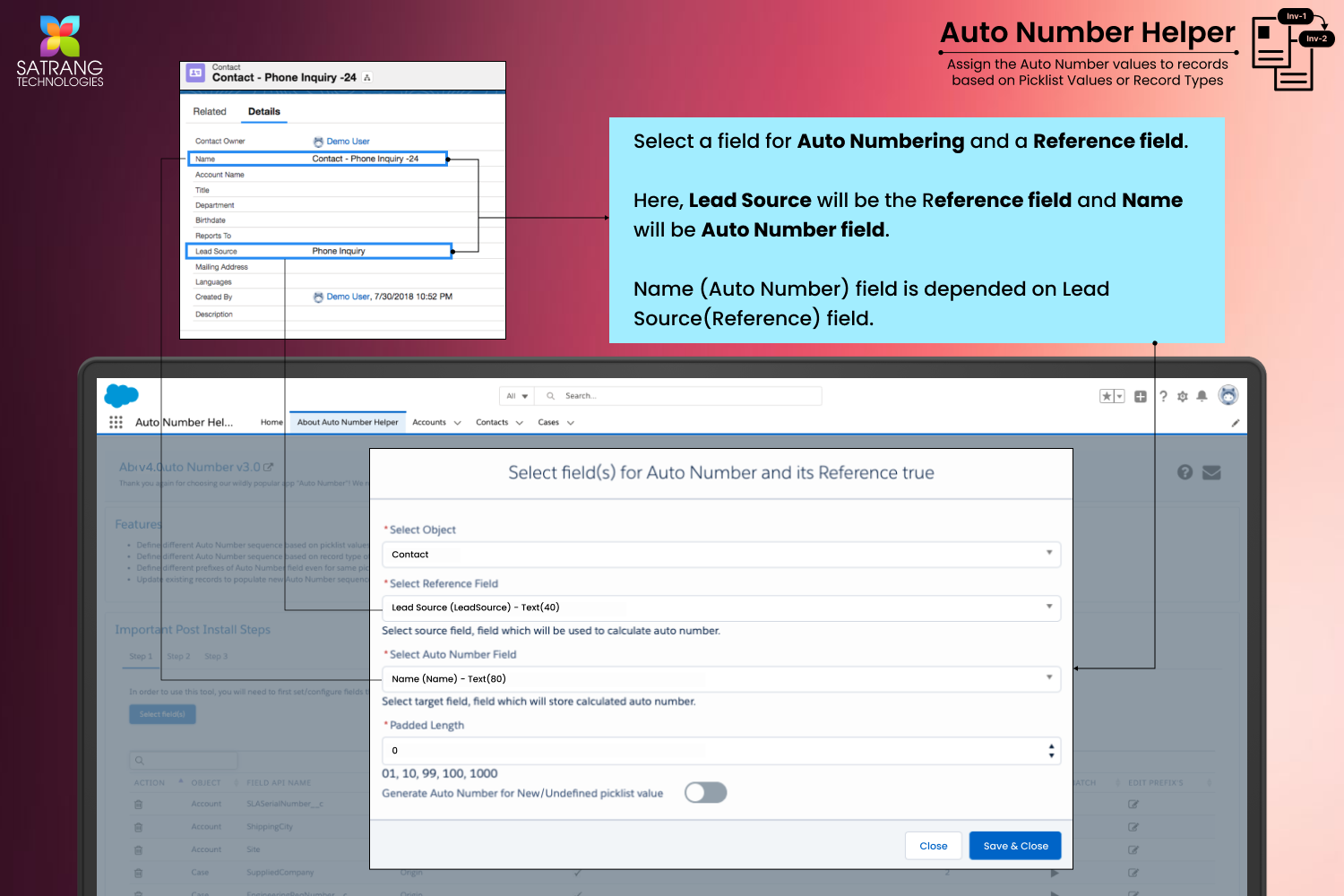Click trash icon for ShippingCity row
The width and height of the screenshot is (1344, 896).
[x=138, y=827]
